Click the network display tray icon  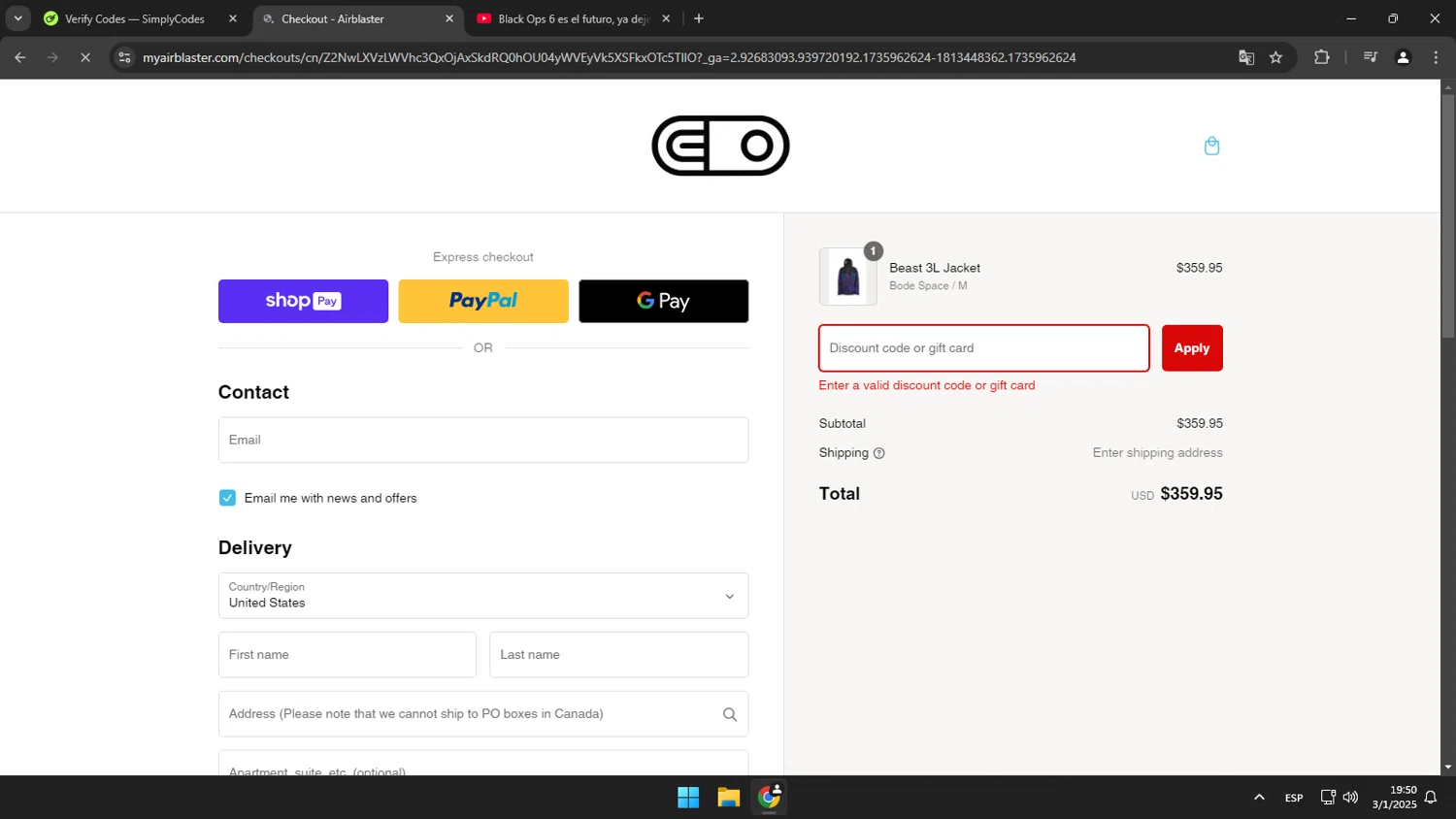point(1328,798)
